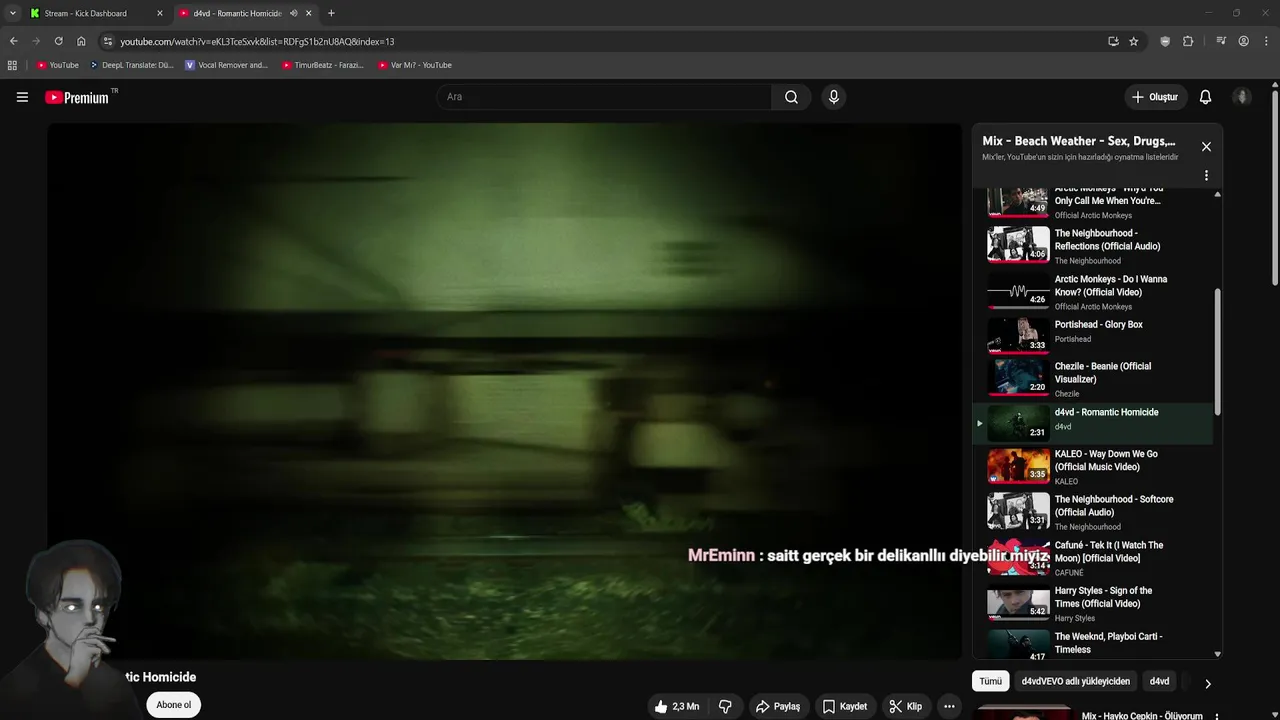Play The Neighbourhood - Reflections from the playlist
1280x720 pixels.
point(1095,245)
